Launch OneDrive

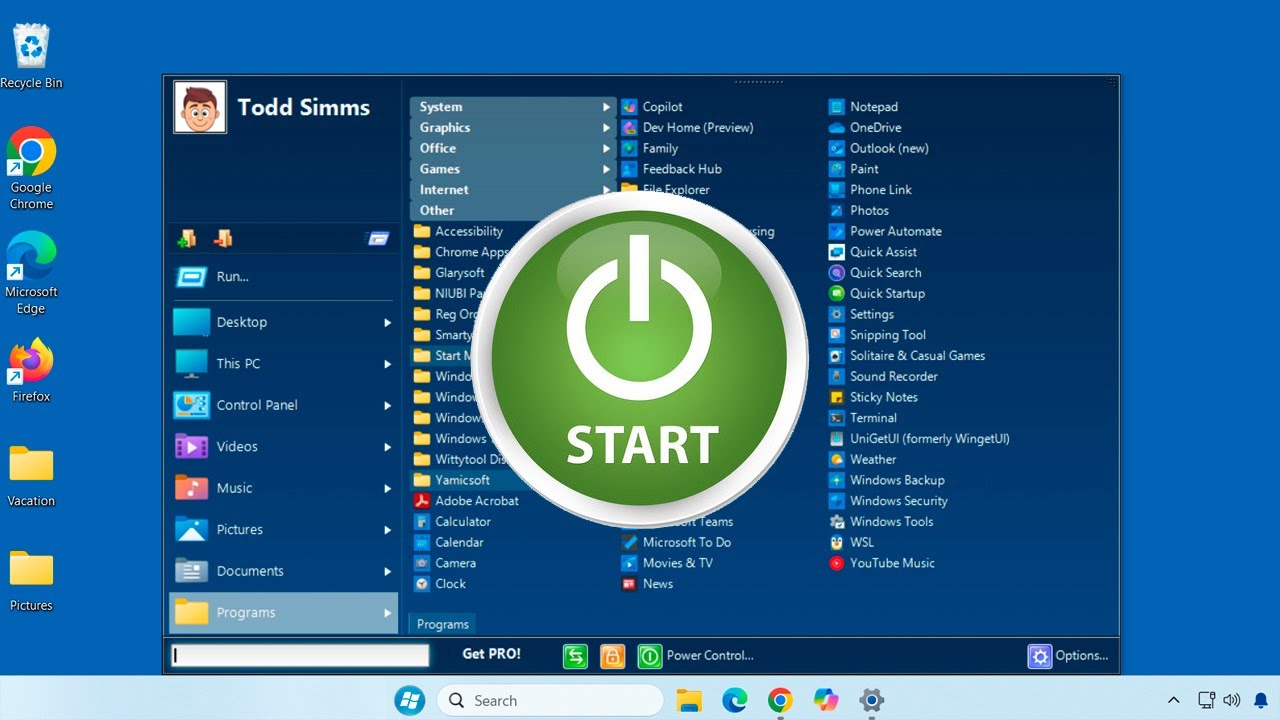[x=865, y=128]
